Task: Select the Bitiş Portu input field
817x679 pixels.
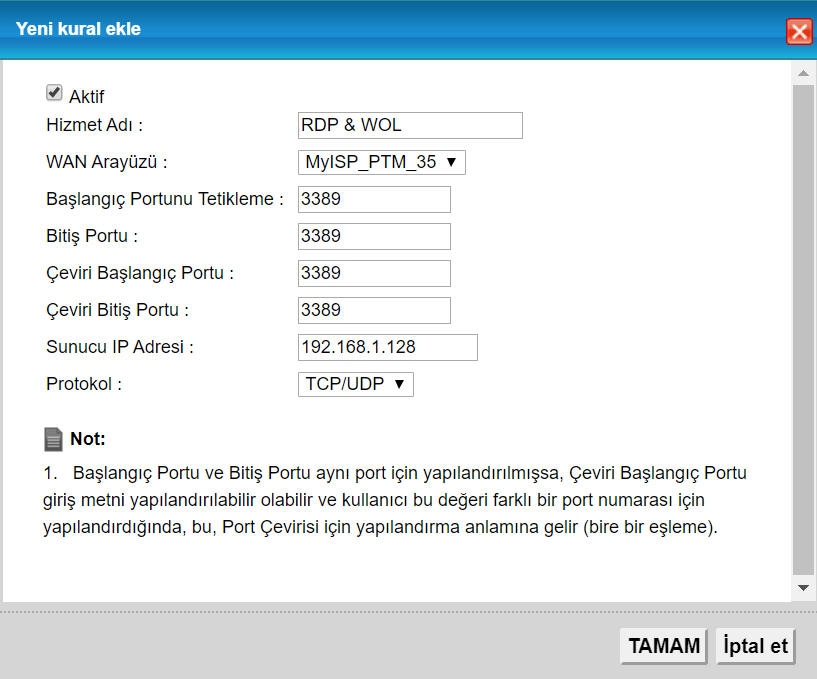Action: [374, 236]
